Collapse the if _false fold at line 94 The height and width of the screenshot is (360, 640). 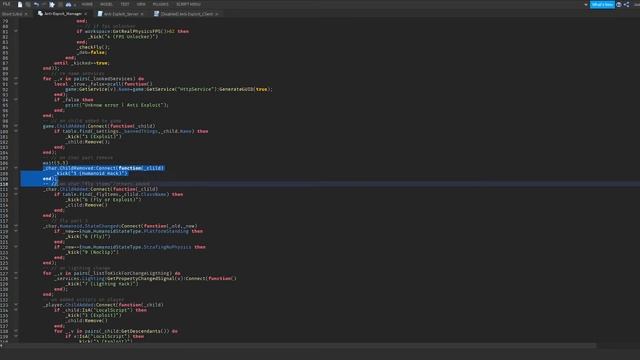point(16,100)
